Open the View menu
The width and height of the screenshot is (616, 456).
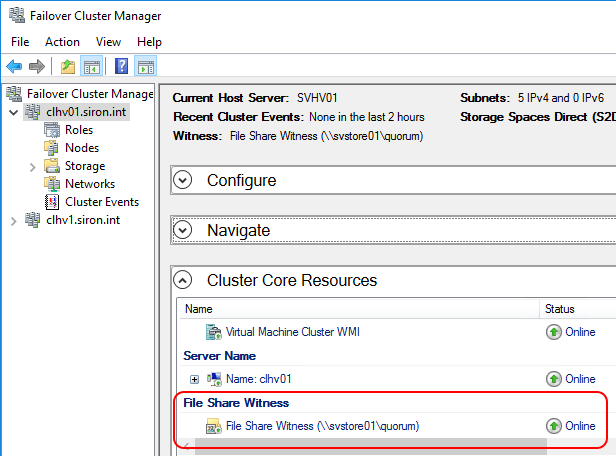pyautogui.click(x=108, y=42)
